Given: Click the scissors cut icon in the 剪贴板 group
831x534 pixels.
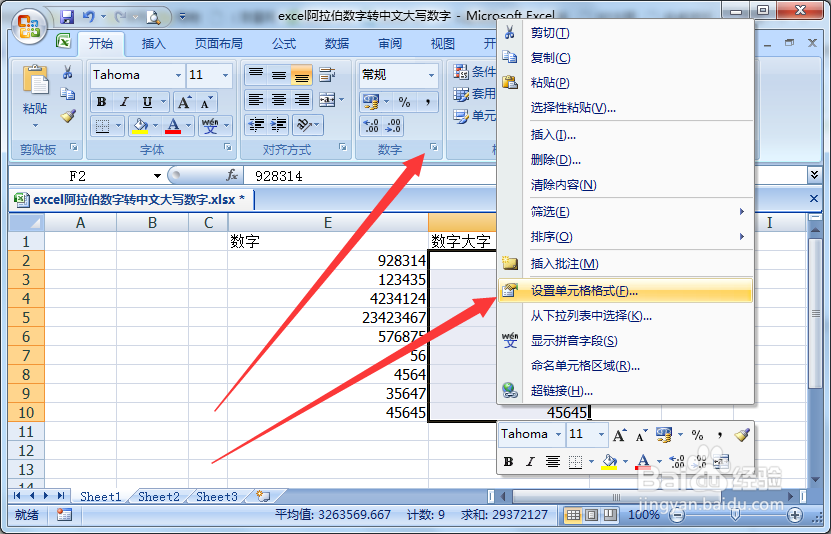Looking at the screenshot, I should [x=67, y=72].
